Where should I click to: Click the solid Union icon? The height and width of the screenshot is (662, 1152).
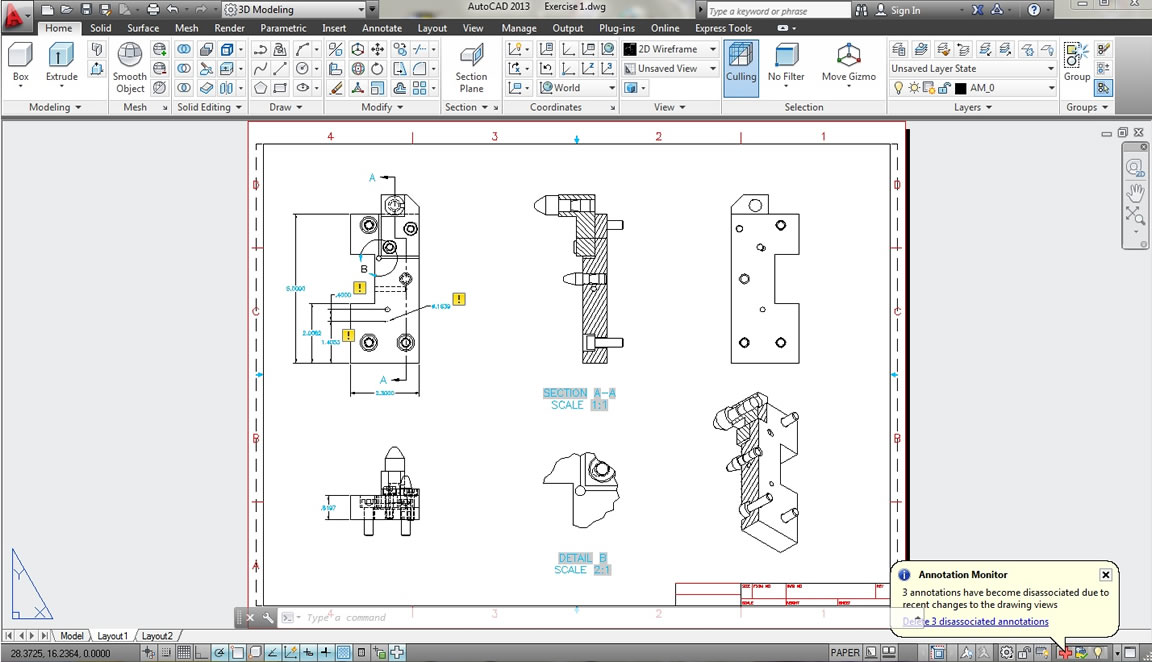184,49
